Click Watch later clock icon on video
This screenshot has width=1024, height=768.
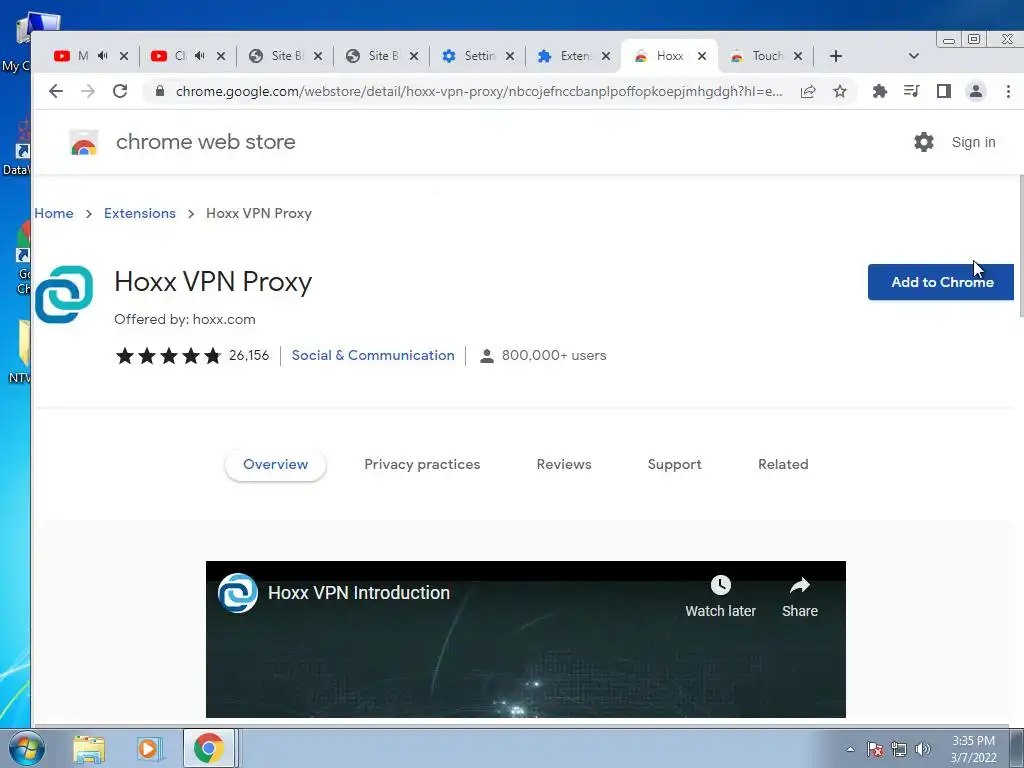(720, 585)
